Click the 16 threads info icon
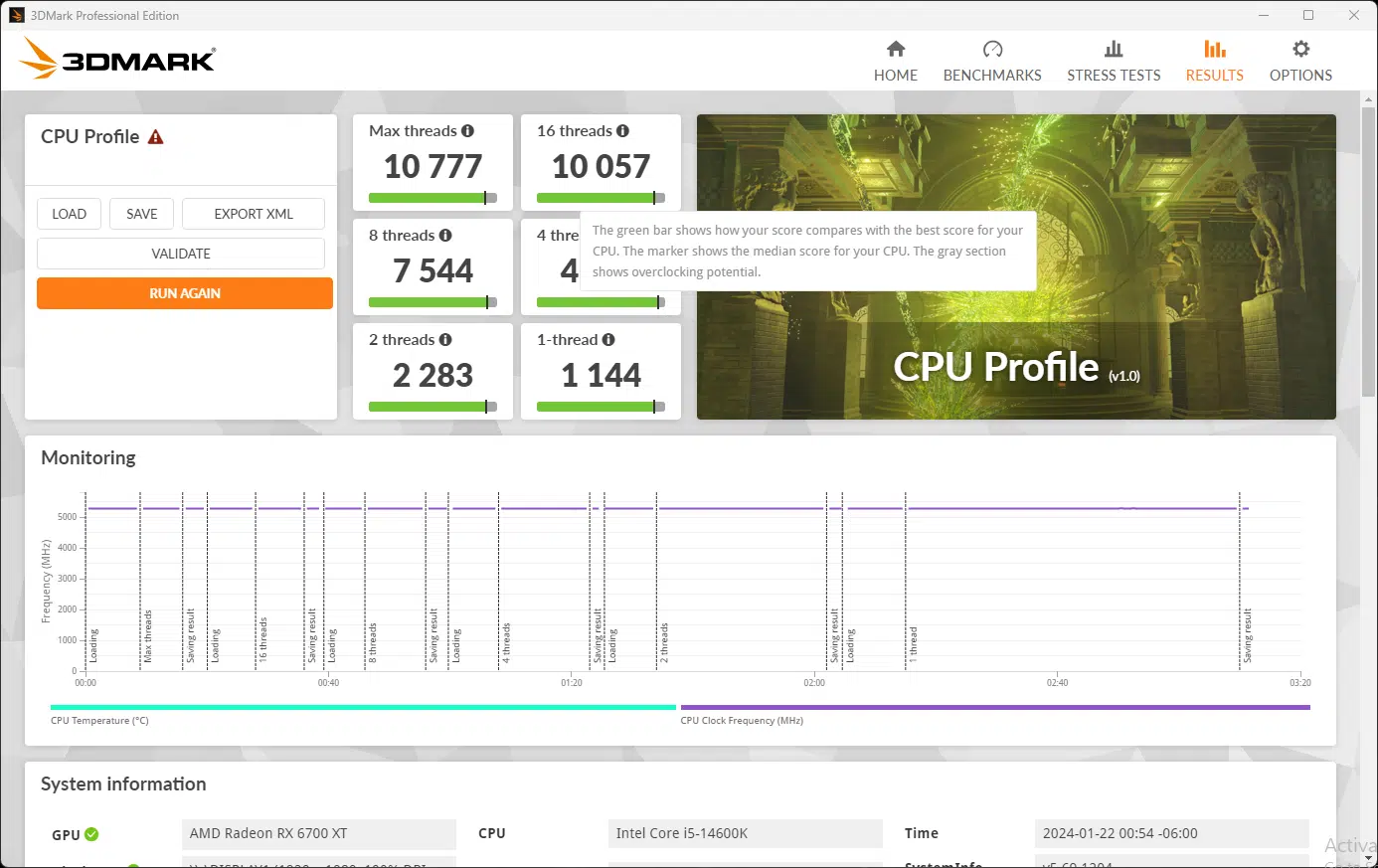The image size is (1378, 868). click(x=622, y=131)
